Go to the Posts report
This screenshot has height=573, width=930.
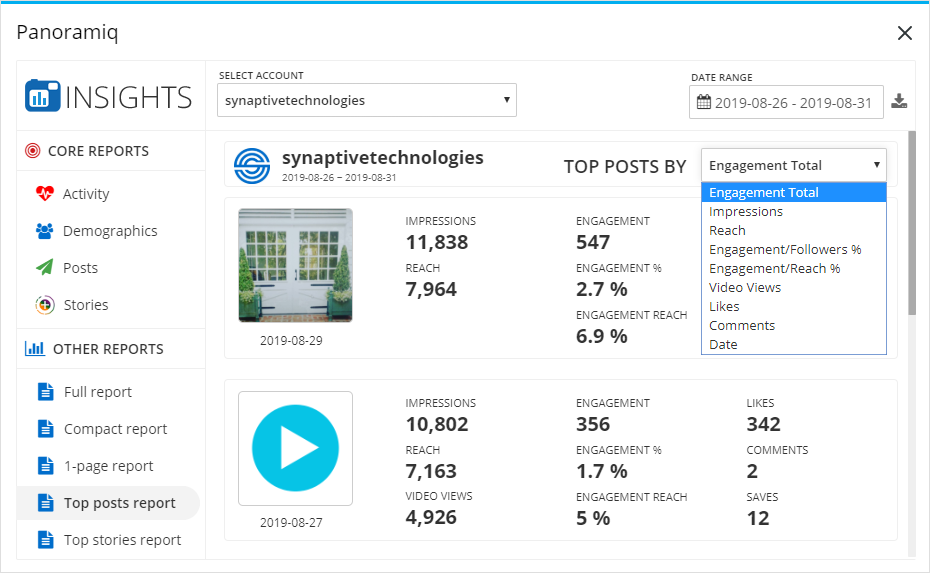80,268
